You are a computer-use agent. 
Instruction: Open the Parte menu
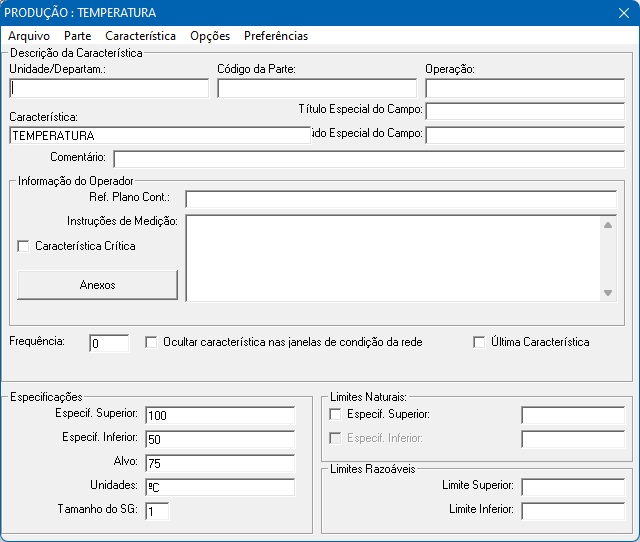pyautogui.click(x=77, y=36)
